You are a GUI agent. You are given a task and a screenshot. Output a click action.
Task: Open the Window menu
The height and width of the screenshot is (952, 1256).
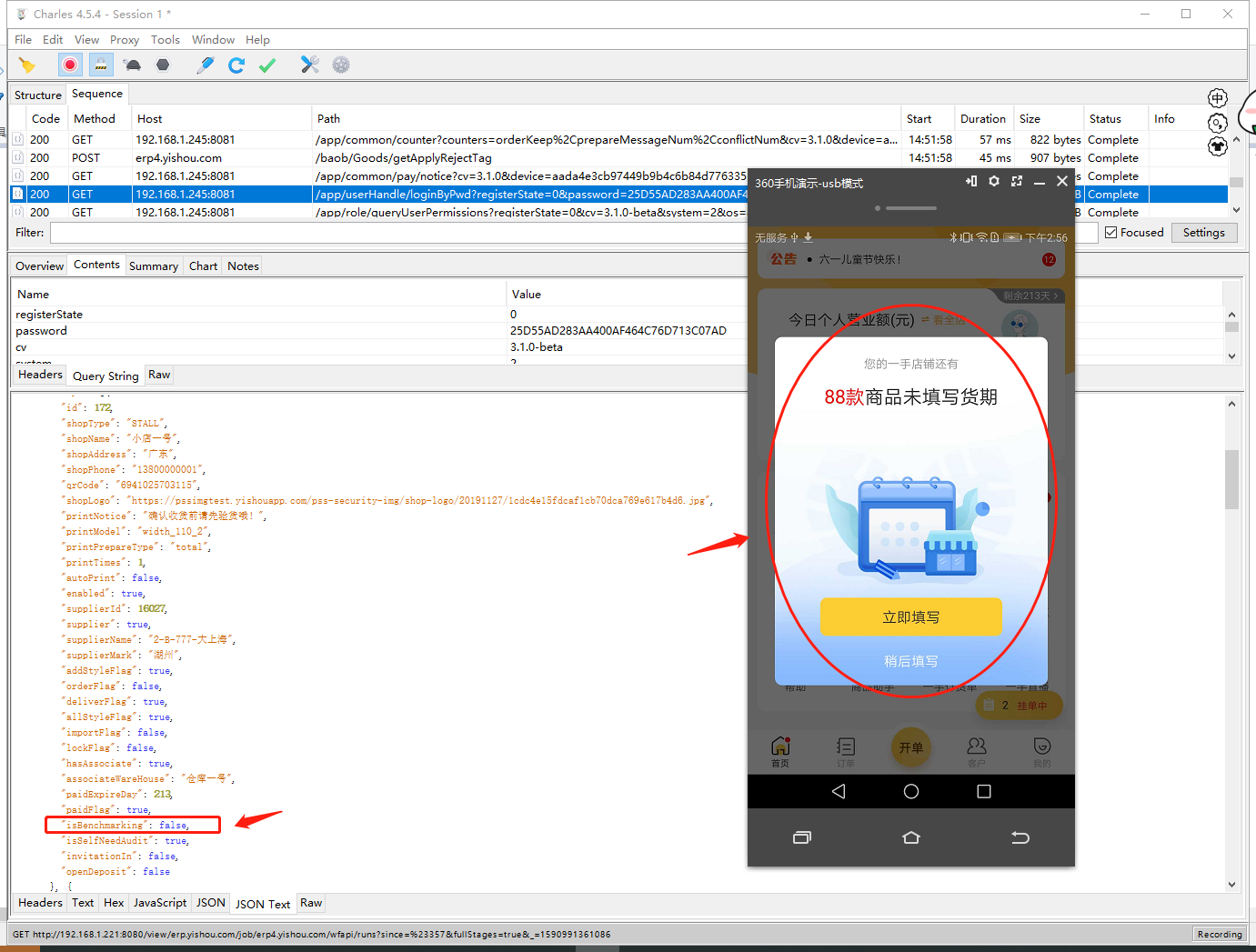[x=213, y=40]
